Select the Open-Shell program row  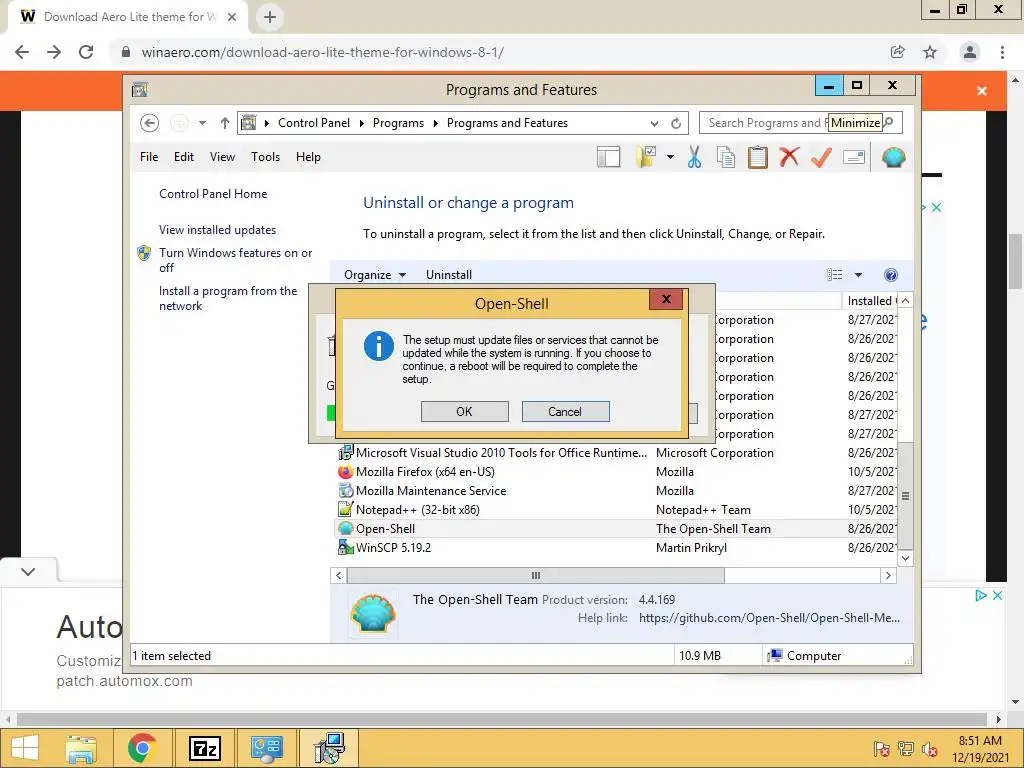tap(616, 528)
